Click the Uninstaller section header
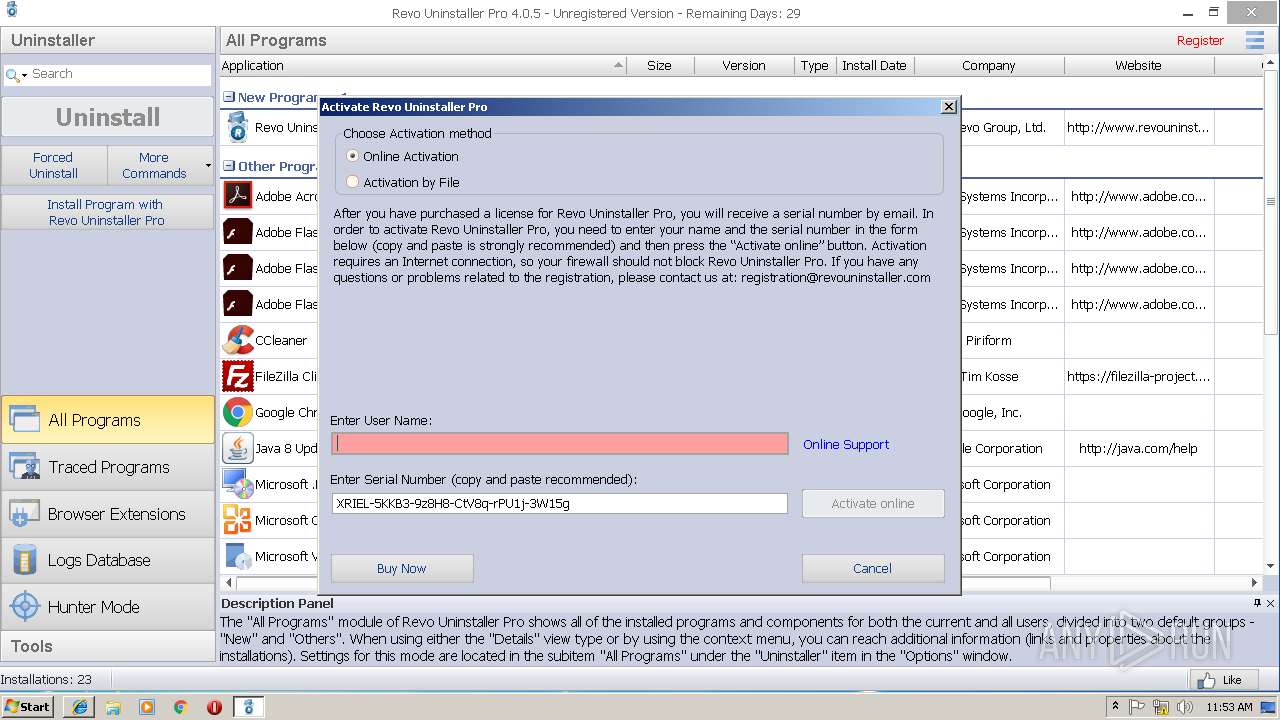 108,40
